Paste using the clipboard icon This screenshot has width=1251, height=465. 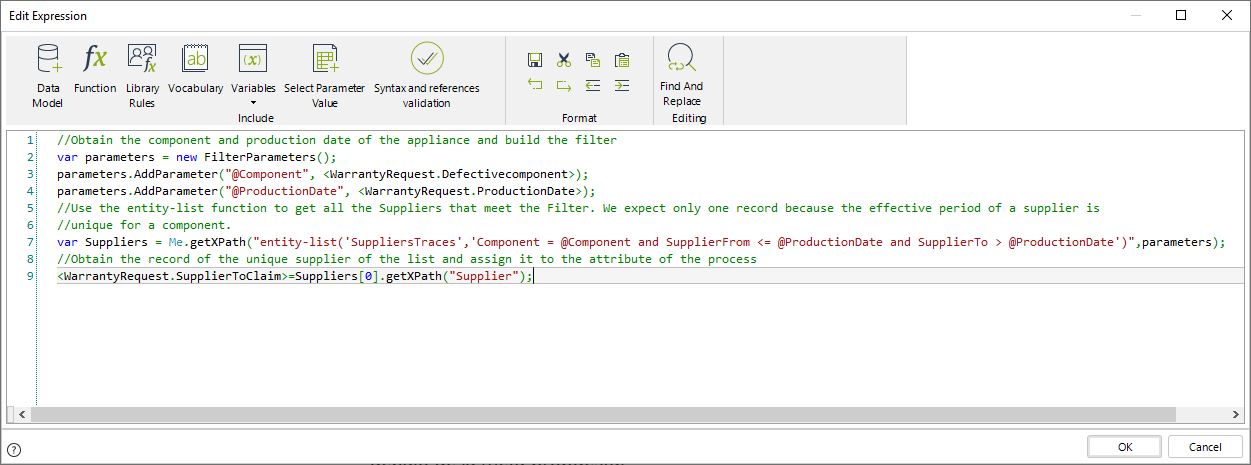click(x=622, y=60)
